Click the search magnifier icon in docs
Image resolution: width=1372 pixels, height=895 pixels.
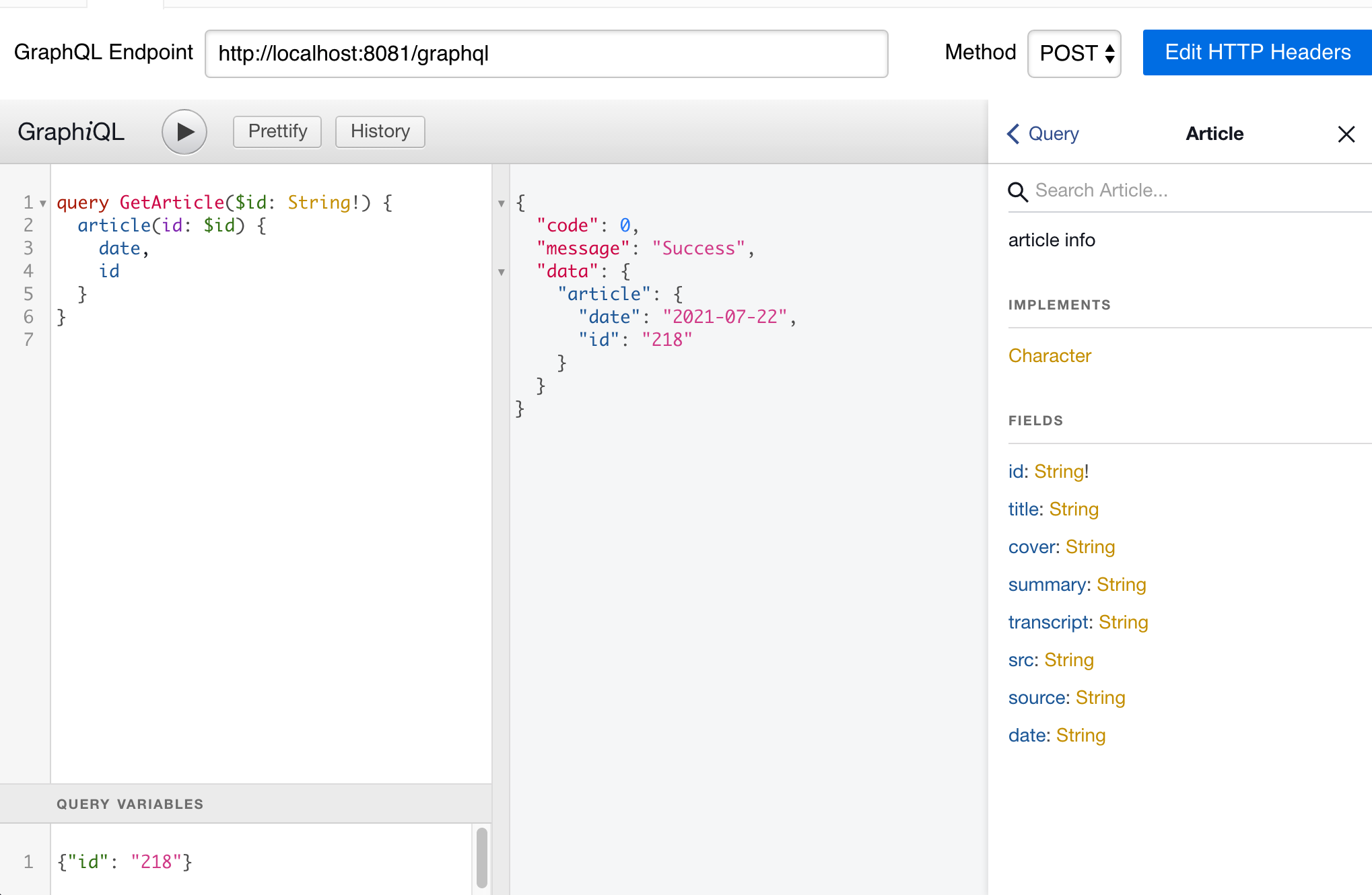(1017, 192)
